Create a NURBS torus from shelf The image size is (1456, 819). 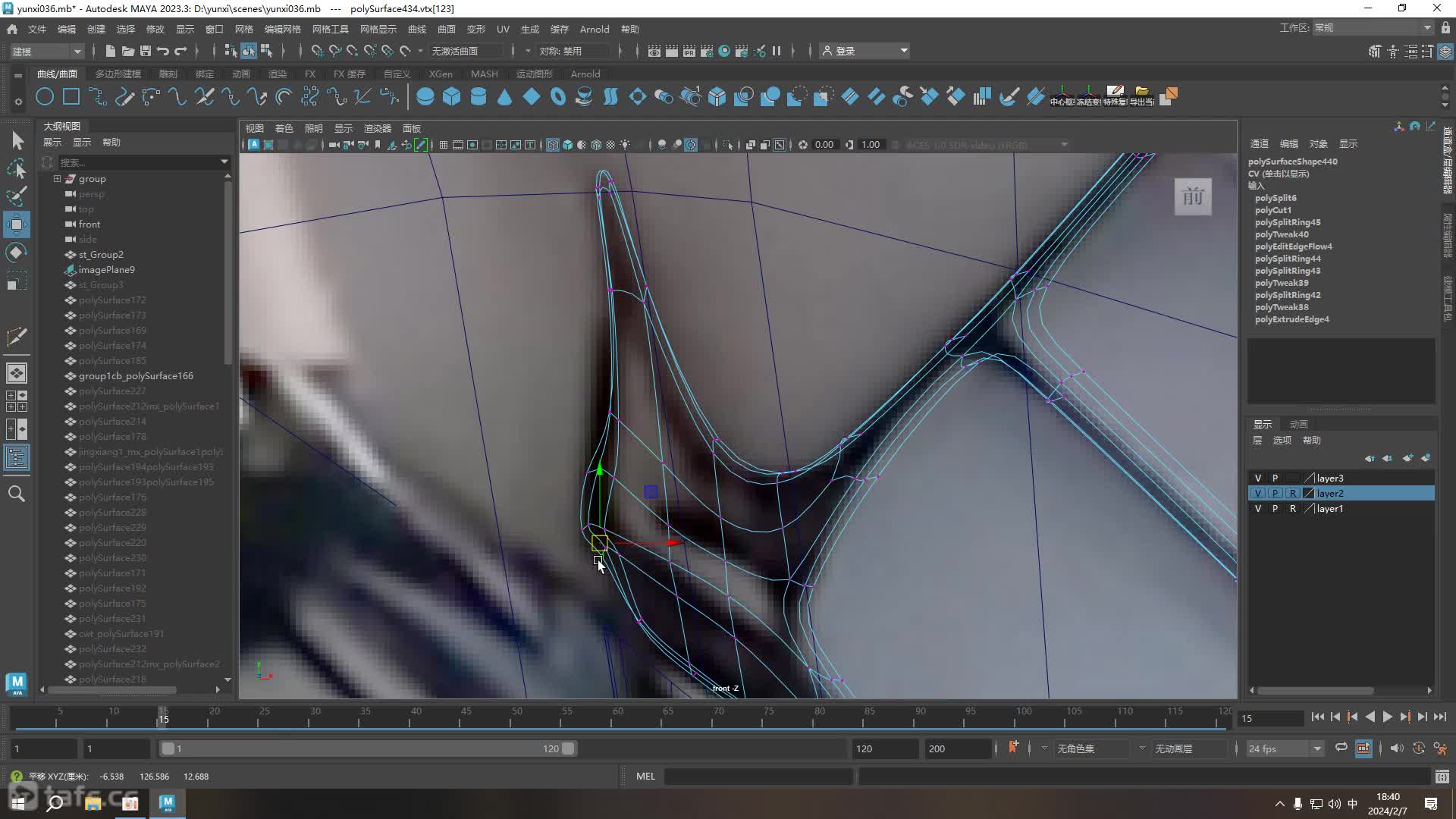point(558,97)
